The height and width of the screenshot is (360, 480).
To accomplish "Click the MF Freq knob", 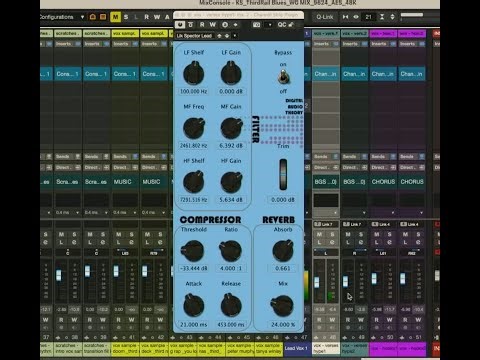I will tap(194, 128).
